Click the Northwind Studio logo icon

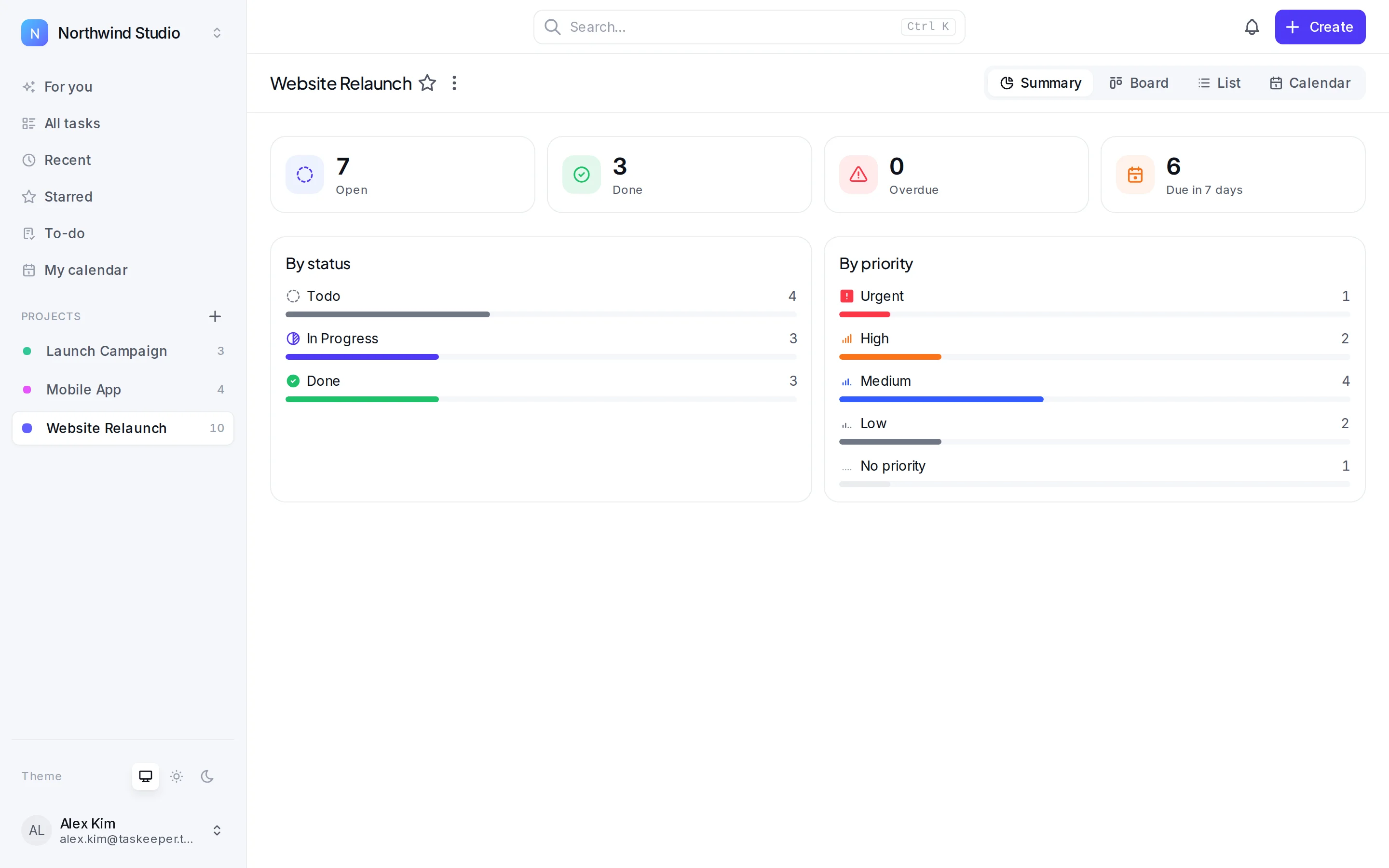click(34, 33)
